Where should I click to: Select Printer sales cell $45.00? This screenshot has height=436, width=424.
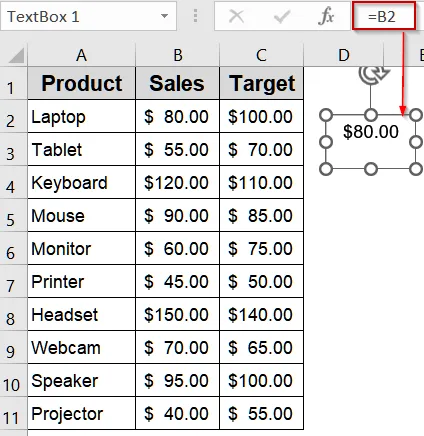178,281
